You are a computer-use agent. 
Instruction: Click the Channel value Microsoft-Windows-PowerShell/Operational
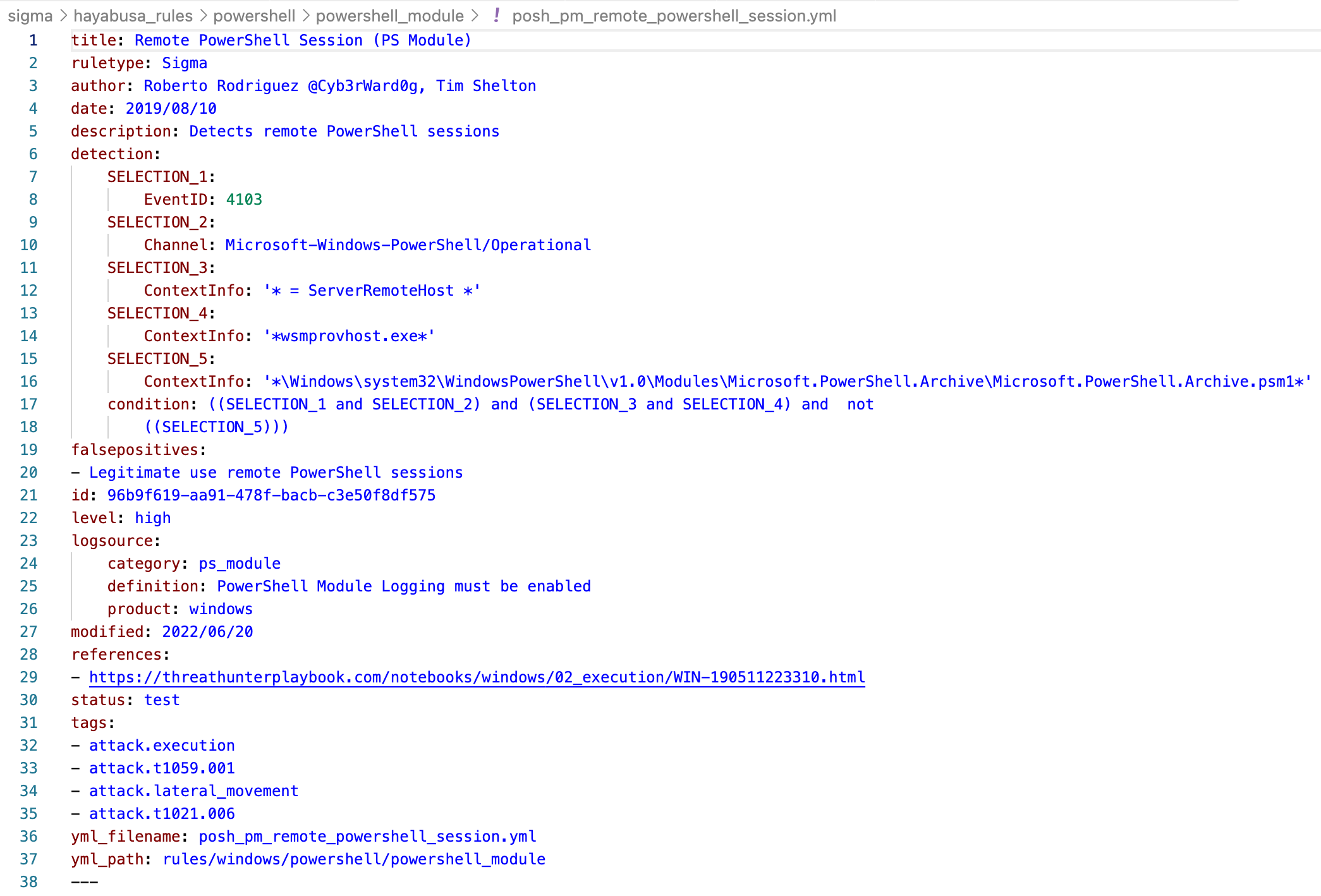pyautogui.click(x=408, y=245)
